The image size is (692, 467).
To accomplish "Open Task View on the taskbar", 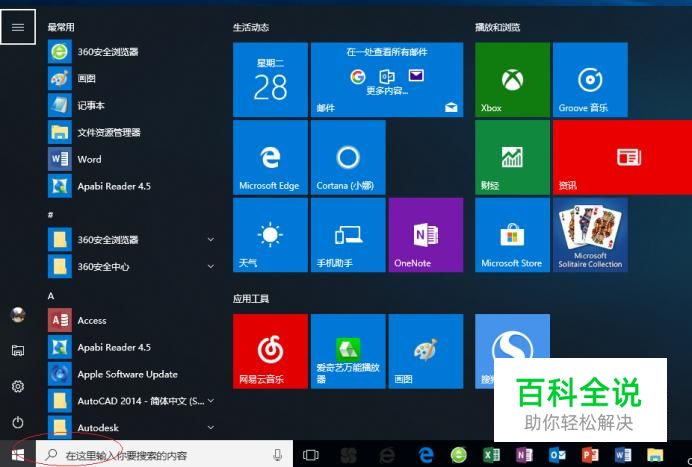I will pyautogui.click(x=311, y=455).
